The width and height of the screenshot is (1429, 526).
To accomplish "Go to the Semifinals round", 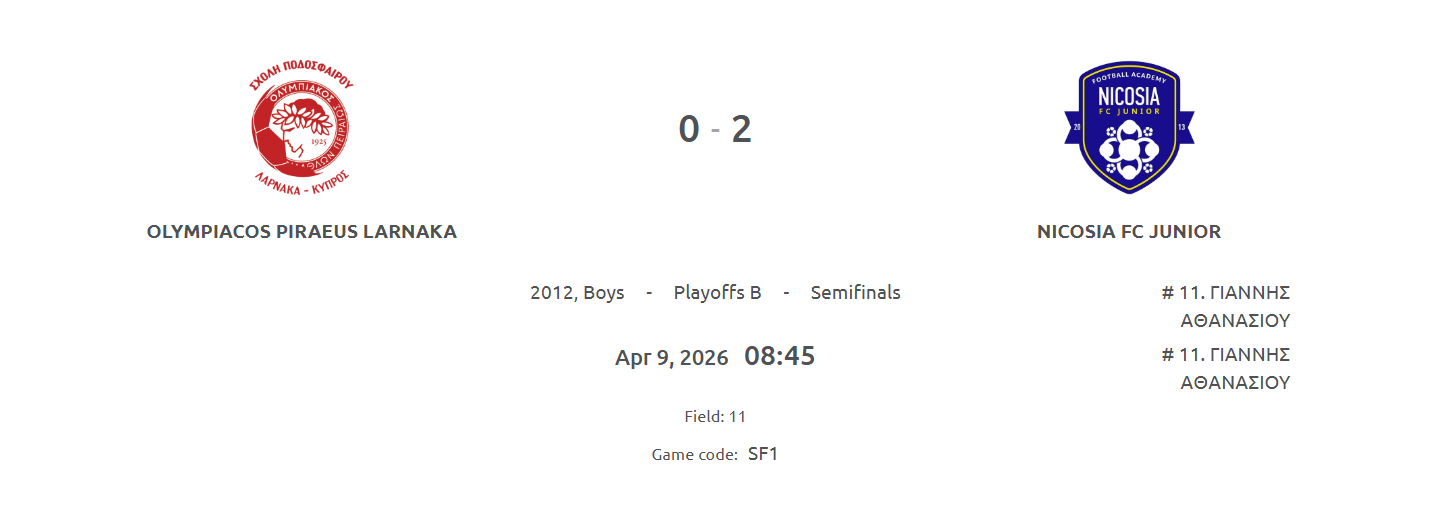I will click(x=855, y=293).
